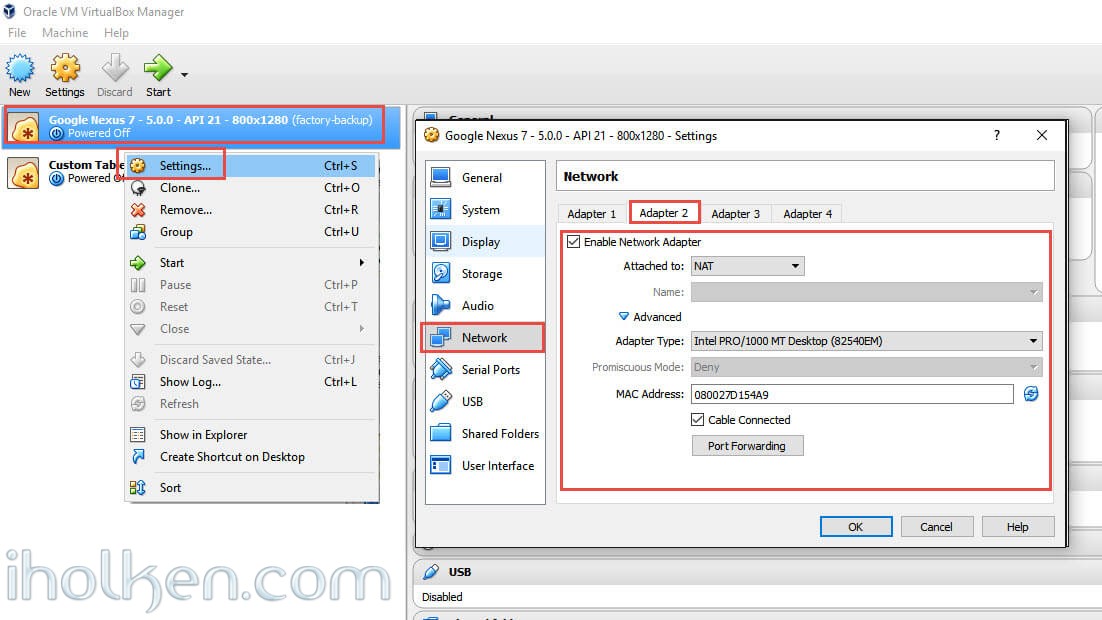This screenshot has width=1102, height=620.
Task: Choose Remove... in the context menu
Action: coord(252,209)
